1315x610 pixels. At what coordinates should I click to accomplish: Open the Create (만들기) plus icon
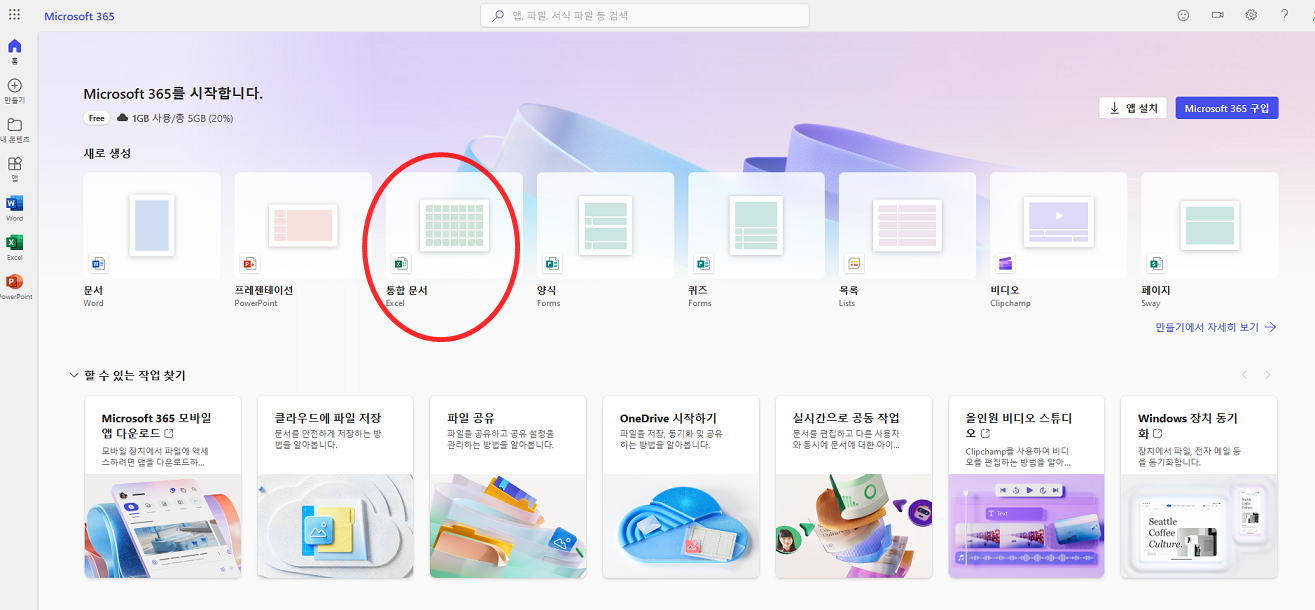point(14,86)
